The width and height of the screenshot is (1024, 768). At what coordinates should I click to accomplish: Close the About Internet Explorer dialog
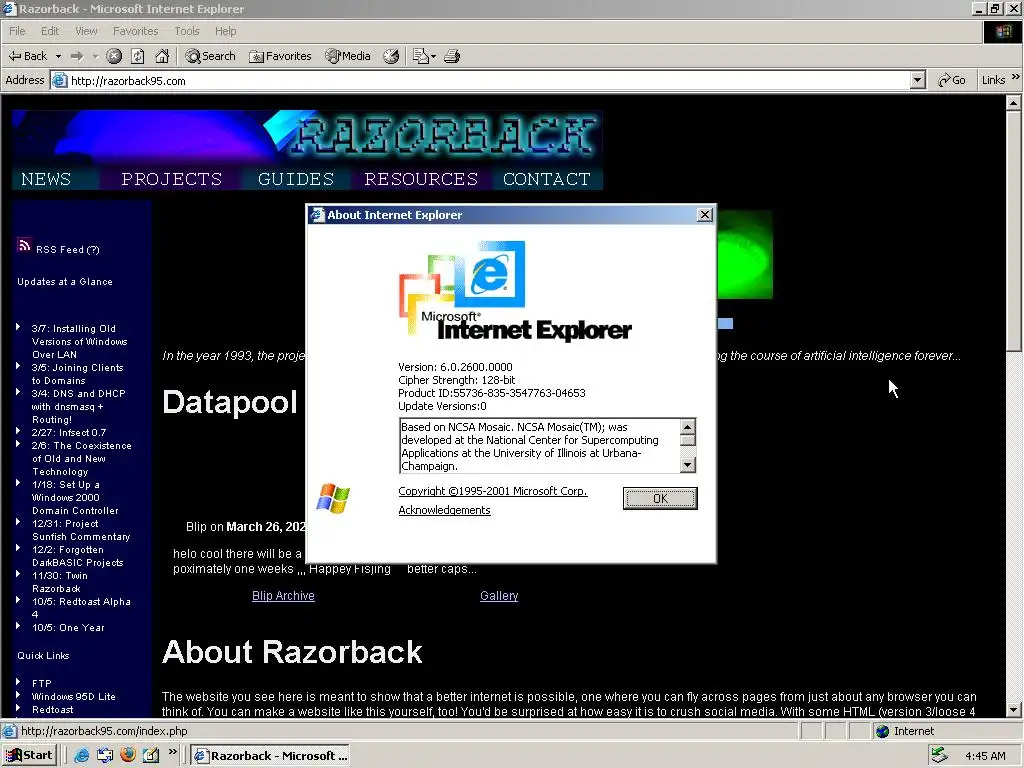point(705,215)
